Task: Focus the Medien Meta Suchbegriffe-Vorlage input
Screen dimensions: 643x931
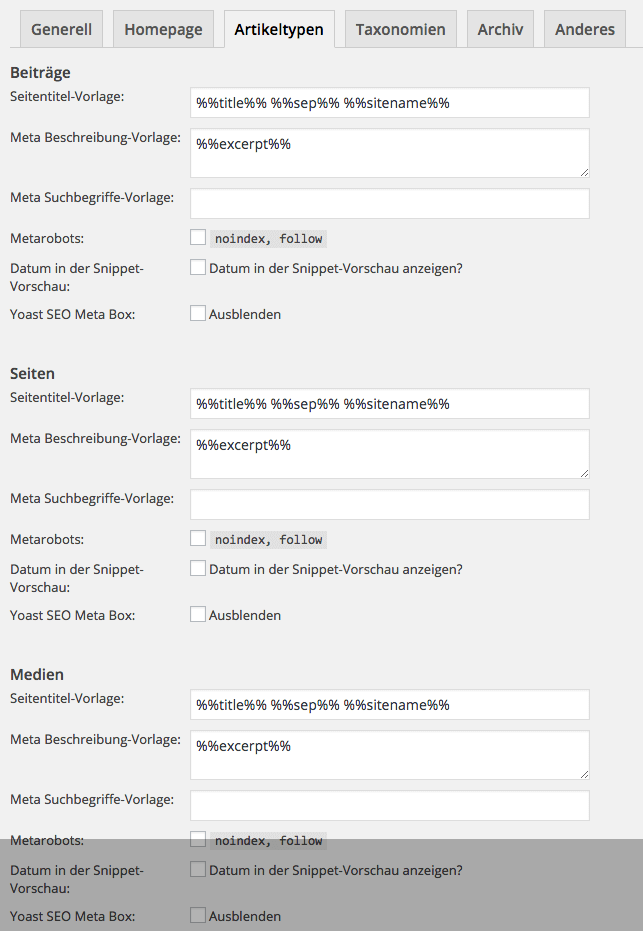Action: pyautogui.click(x=389, y=805)
